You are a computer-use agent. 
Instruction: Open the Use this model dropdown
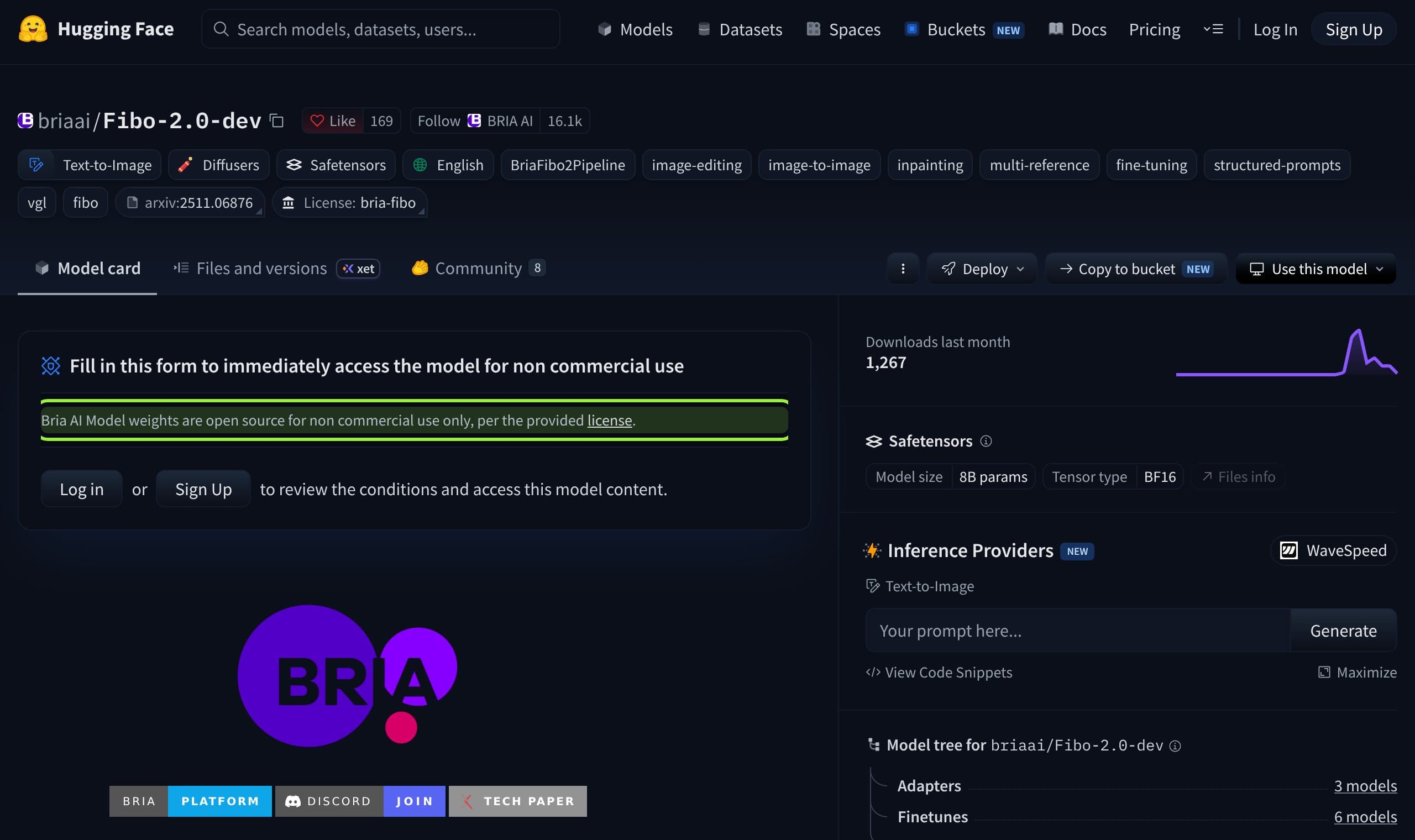(x=1316, y=268)
